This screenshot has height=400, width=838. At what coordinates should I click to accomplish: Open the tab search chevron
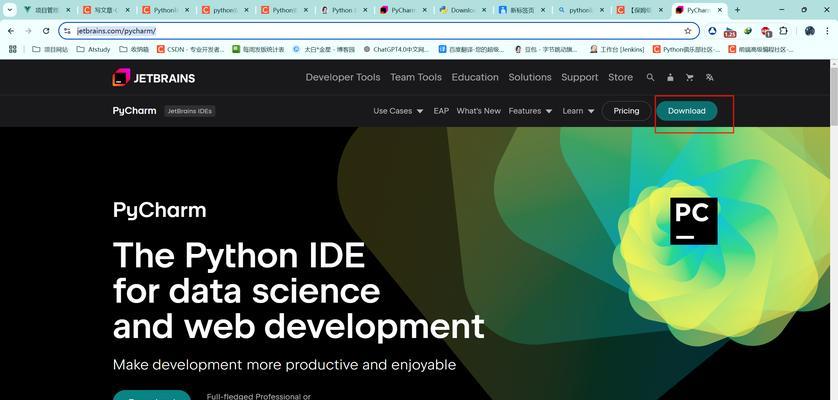[x=10, y=10]
